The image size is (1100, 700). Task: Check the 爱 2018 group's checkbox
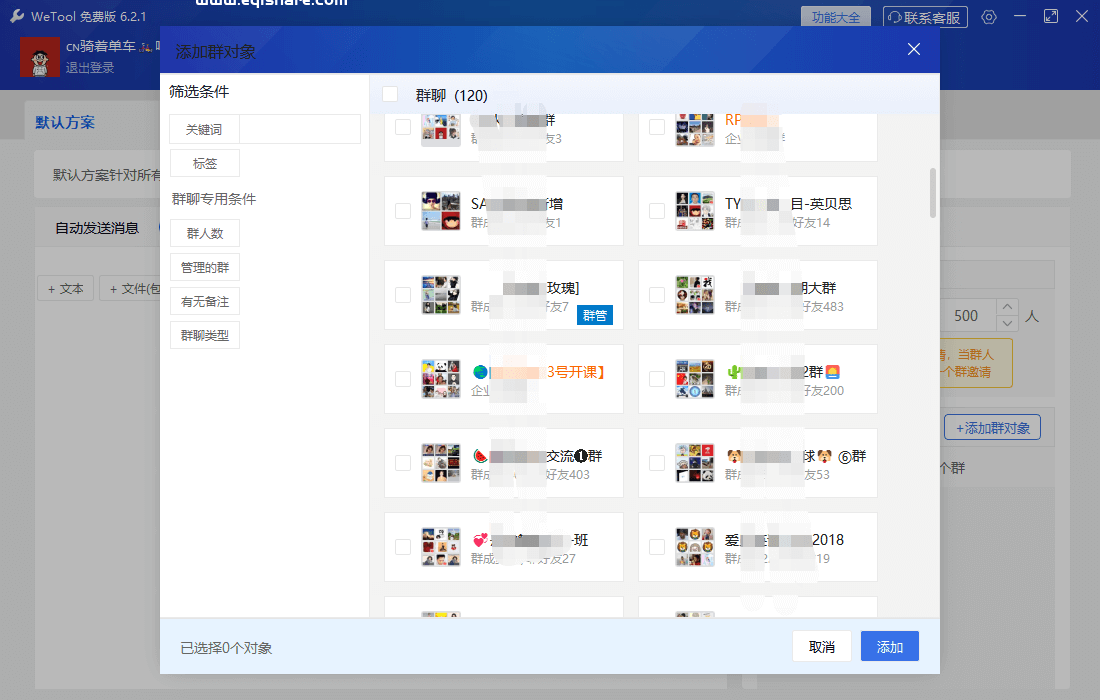[x=657, y=547]
